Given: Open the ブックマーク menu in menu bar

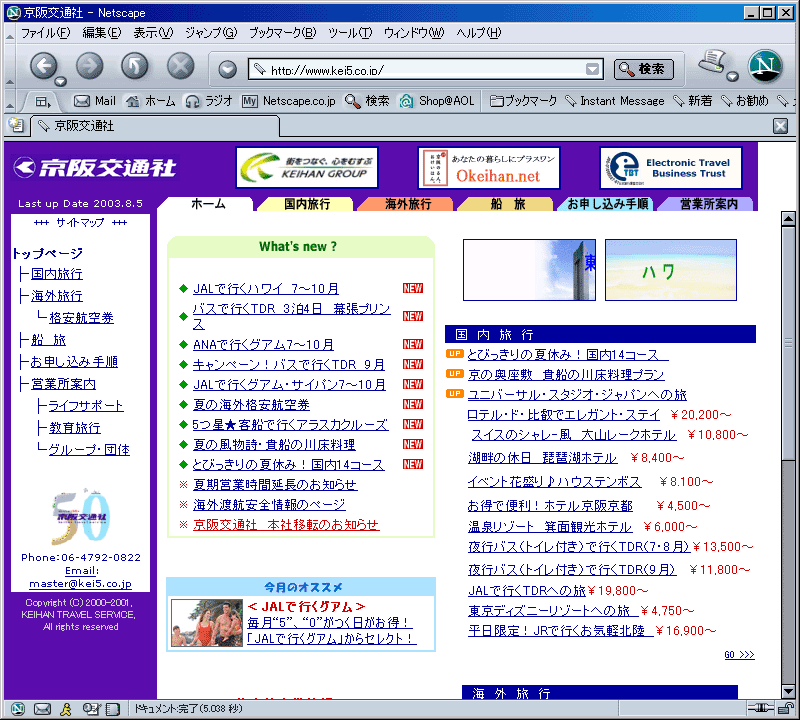Looking at the screenshot, I should pos(282,33).
